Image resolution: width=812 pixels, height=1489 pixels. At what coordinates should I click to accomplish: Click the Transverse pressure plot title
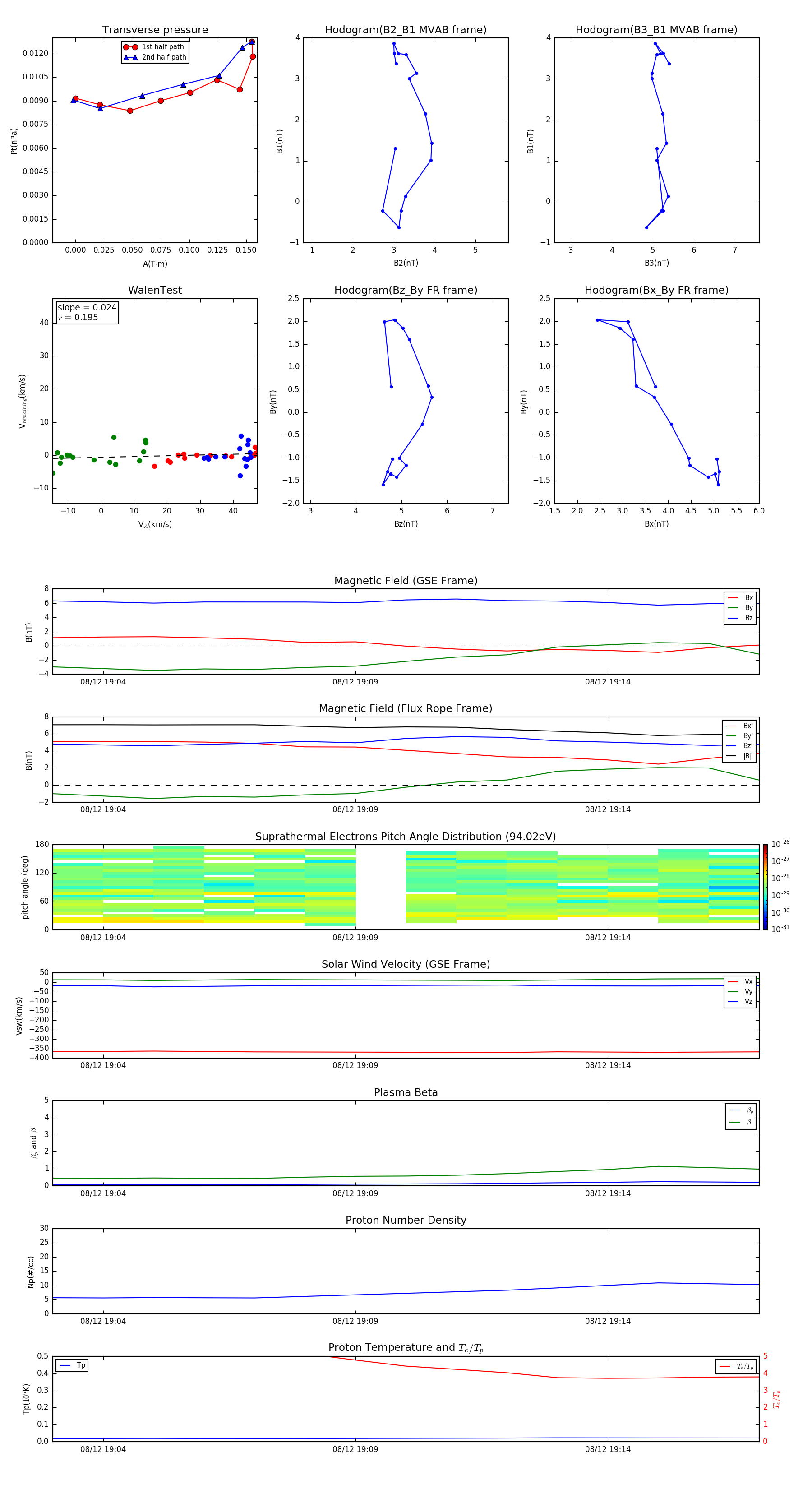155,30
